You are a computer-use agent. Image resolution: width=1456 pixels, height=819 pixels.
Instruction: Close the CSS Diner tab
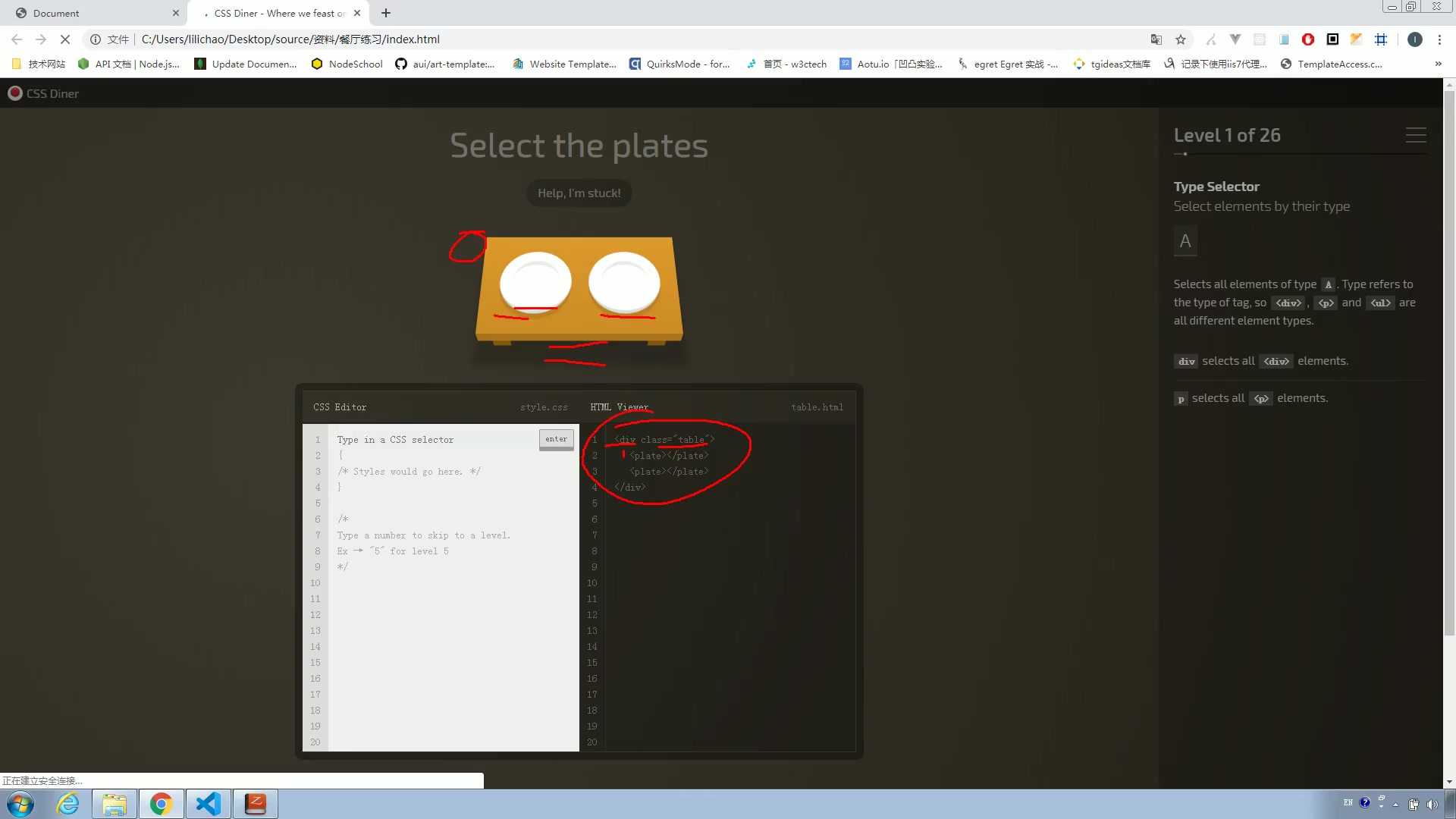357,13
